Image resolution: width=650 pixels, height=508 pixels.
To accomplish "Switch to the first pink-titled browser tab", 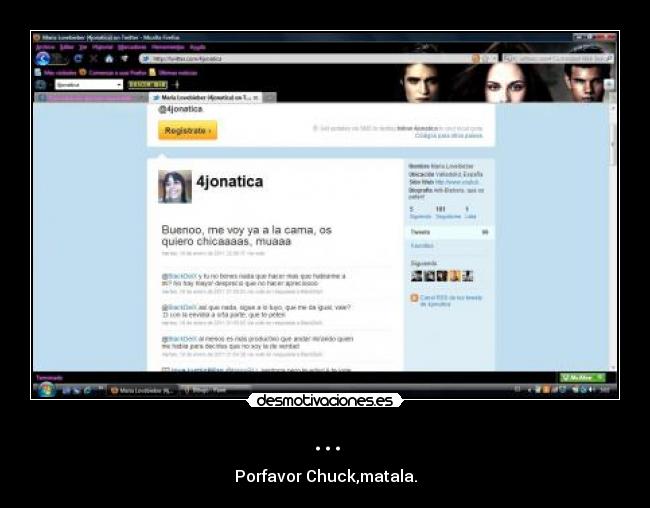I will click(91, 97).
